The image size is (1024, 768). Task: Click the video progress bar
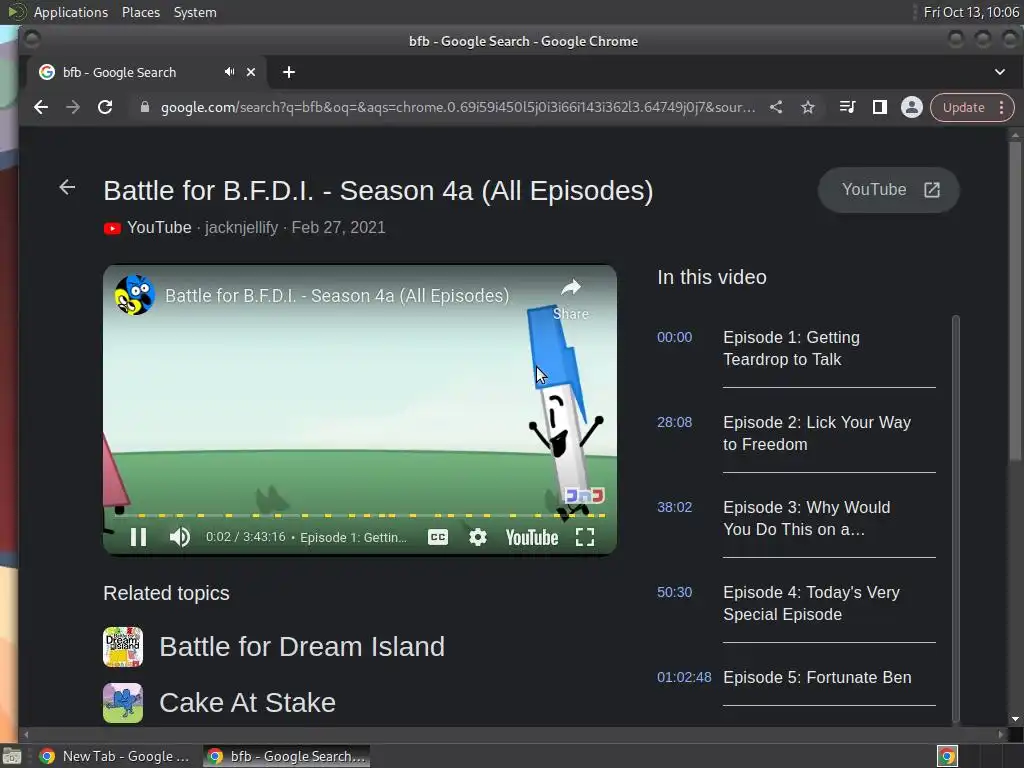click(x=360, y=515)
